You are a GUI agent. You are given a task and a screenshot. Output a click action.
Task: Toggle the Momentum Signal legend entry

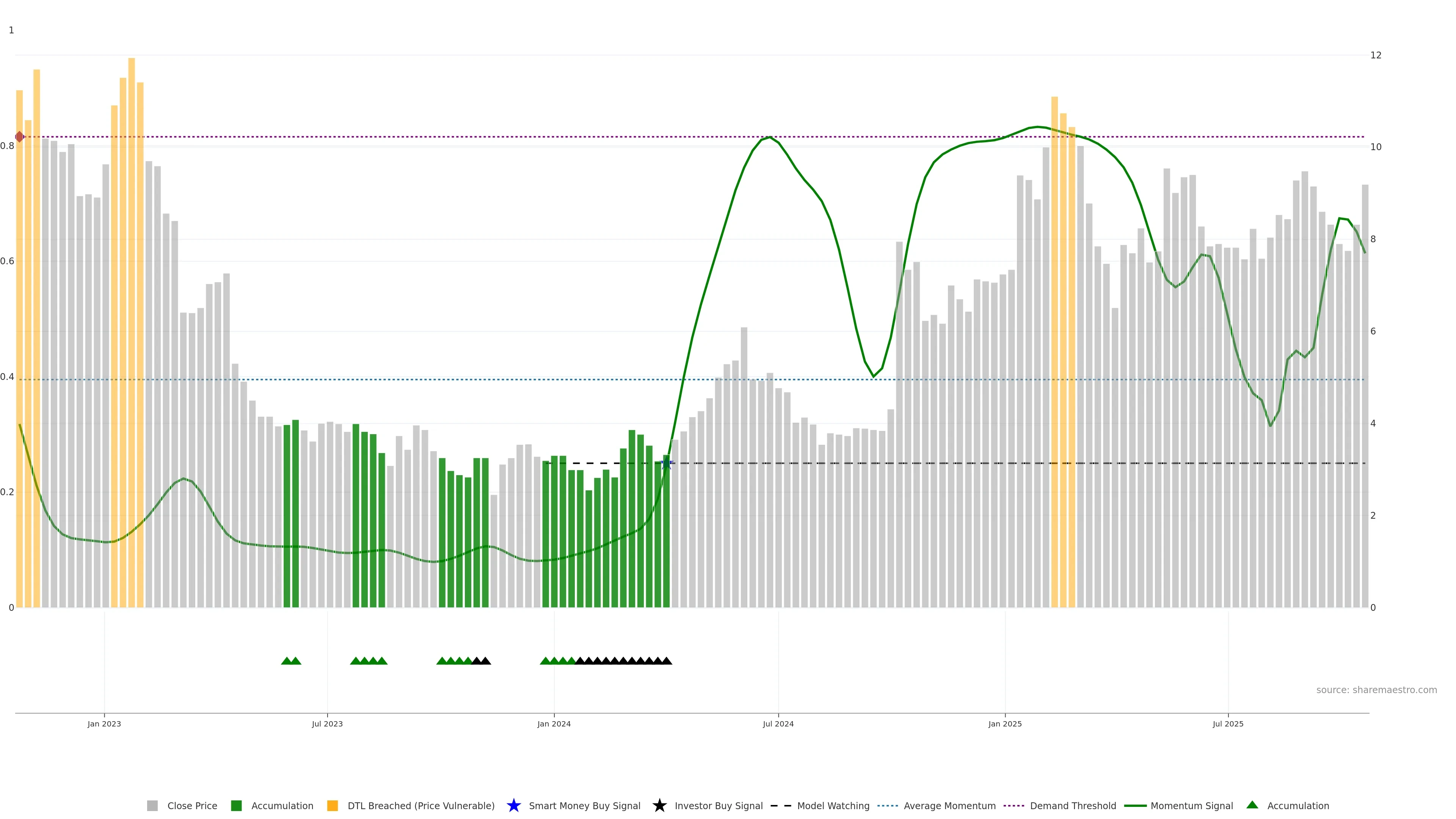click(1191, 806)
